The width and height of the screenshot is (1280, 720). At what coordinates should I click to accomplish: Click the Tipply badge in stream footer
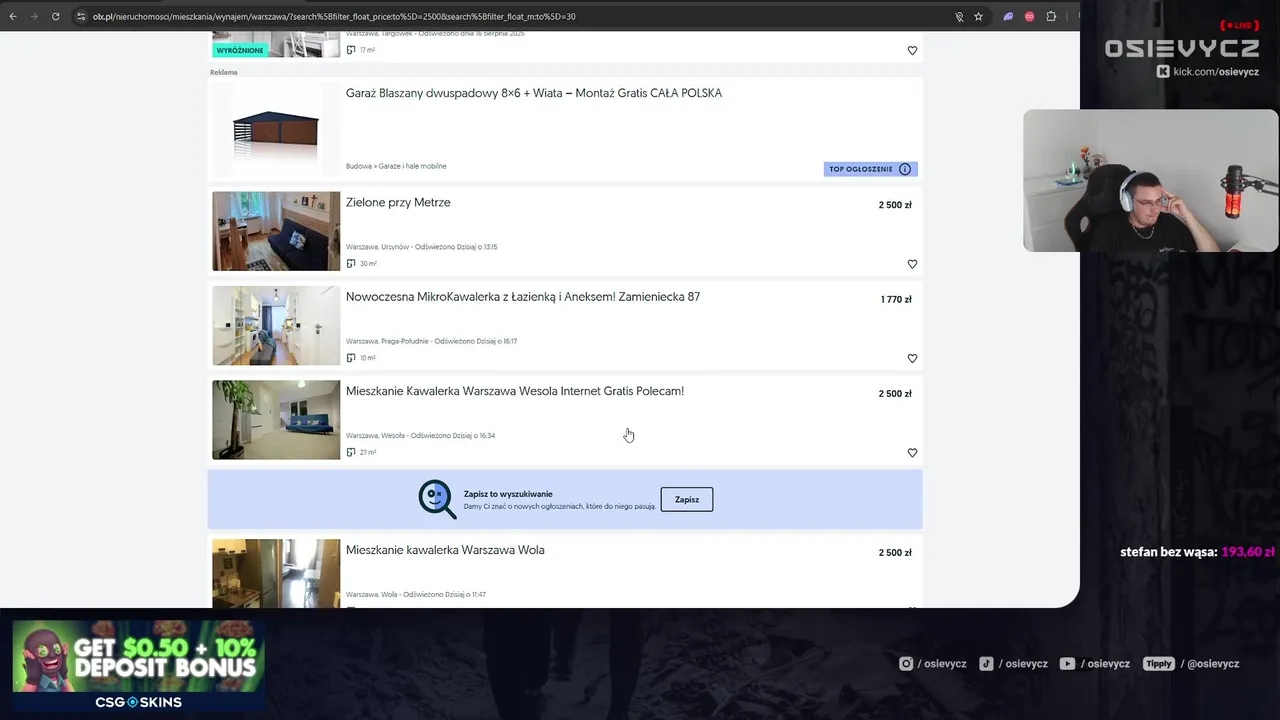1158,663
